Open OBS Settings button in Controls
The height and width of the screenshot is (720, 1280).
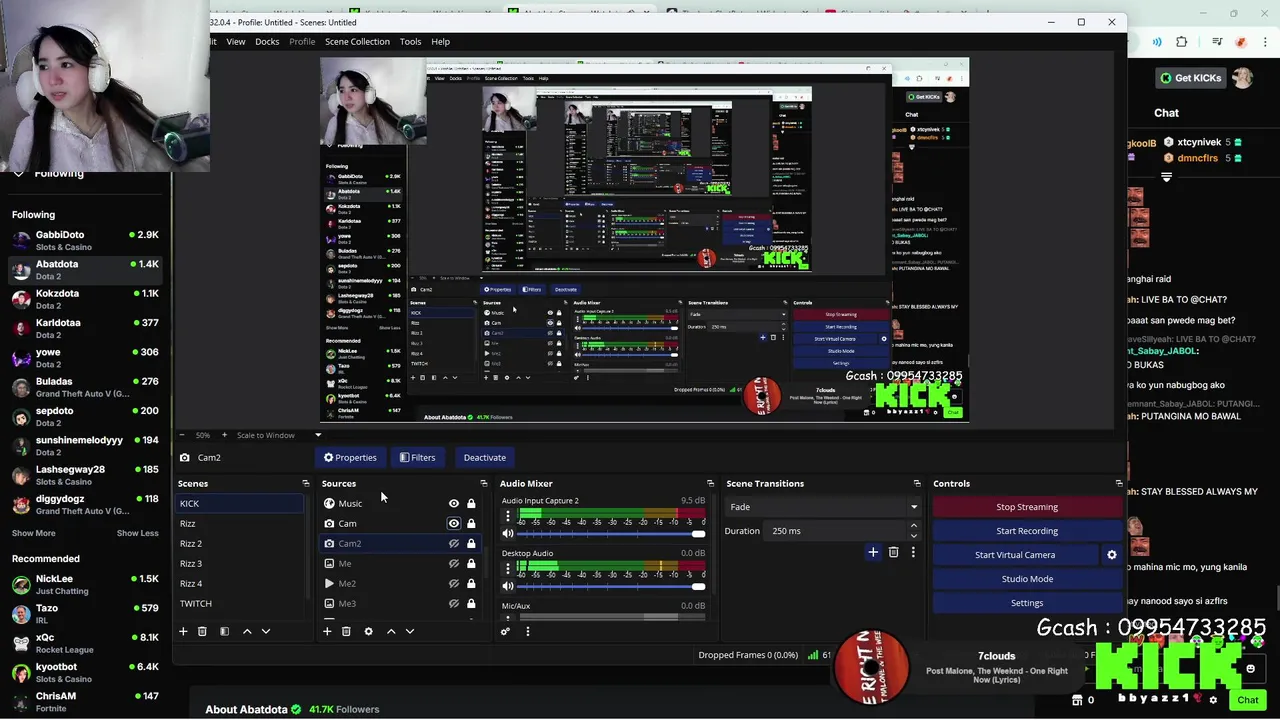pyautogui.click(x=1027, y=603)
